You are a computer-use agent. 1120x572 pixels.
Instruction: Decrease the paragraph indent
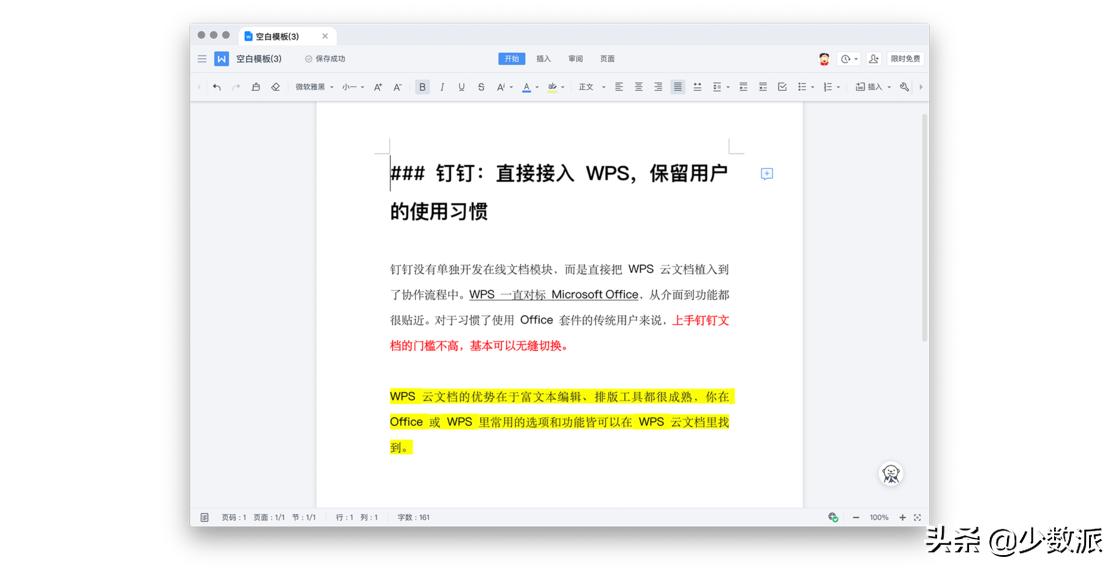pos(743,87)
